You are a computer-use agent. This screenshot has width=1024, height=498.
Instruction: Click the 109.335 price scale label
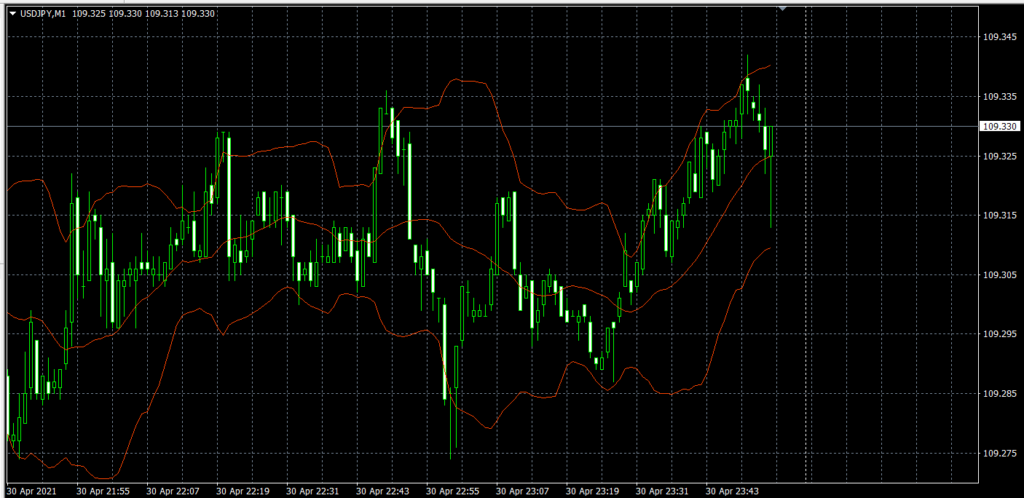click(999, 97)
